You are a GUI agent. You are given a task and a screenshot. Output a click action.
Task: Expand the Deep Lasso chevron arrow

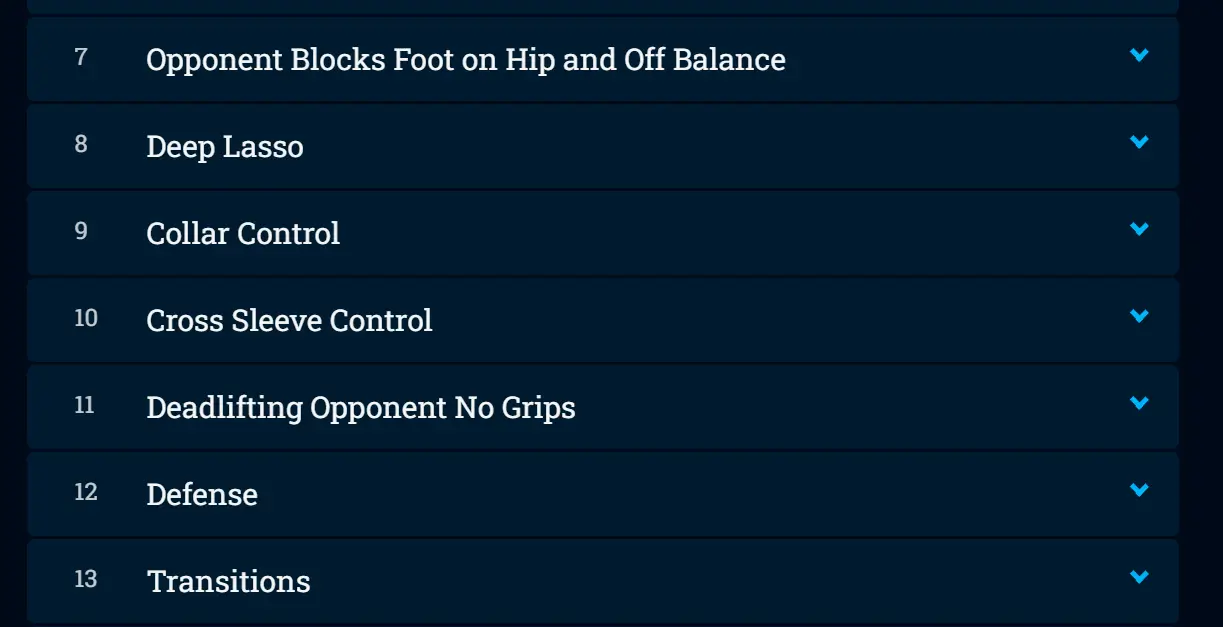coord(1139,143)
